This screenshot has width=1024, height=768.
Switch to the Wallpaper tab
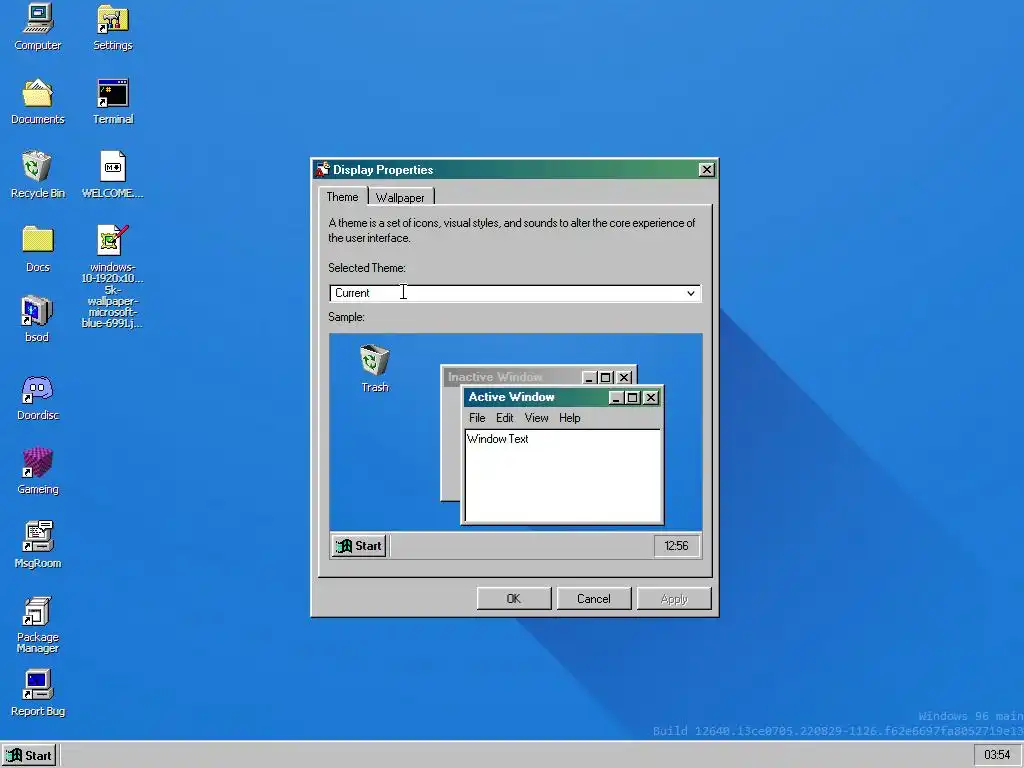click(400, 197)
